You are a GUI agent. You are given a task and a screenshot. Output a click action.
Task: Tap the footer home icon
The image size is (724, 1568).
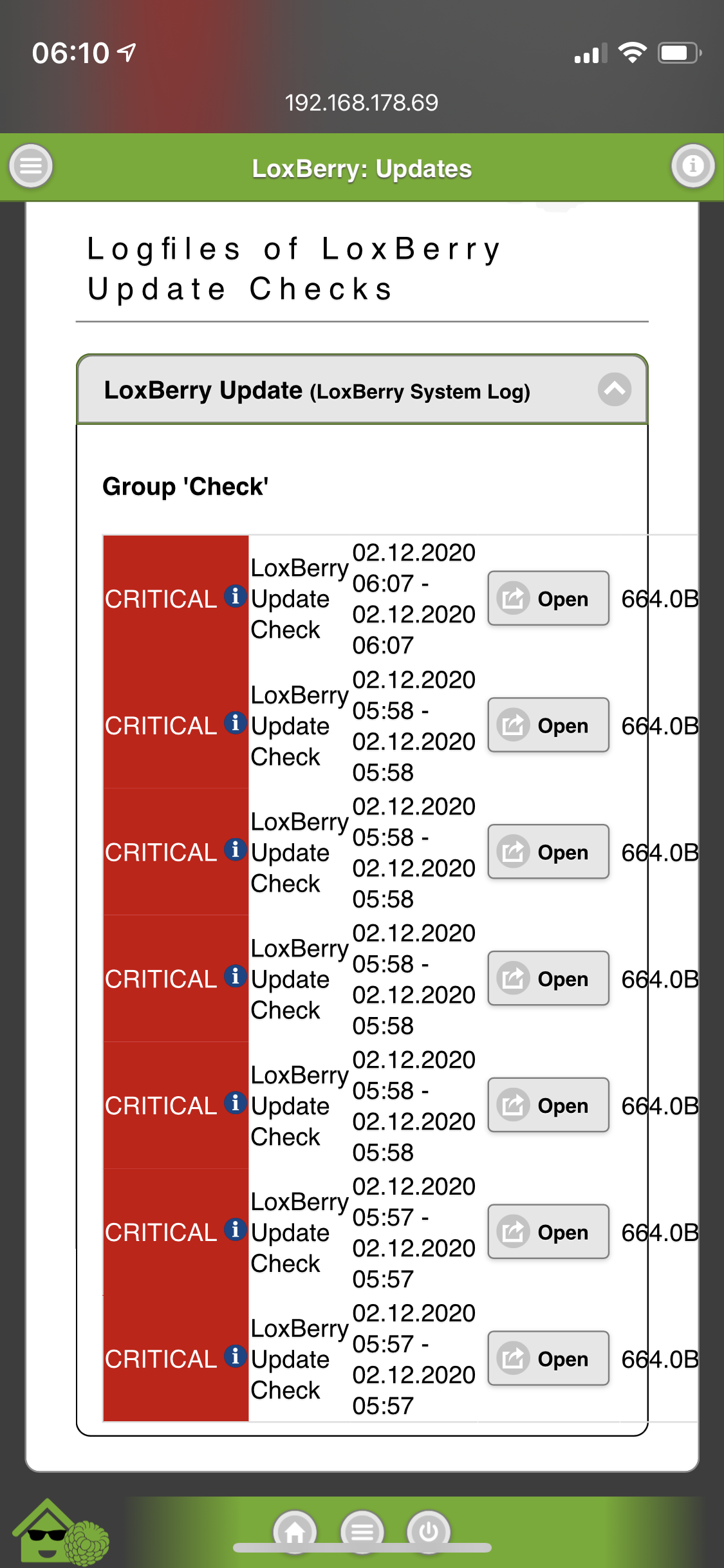(x=295, y=1531)
